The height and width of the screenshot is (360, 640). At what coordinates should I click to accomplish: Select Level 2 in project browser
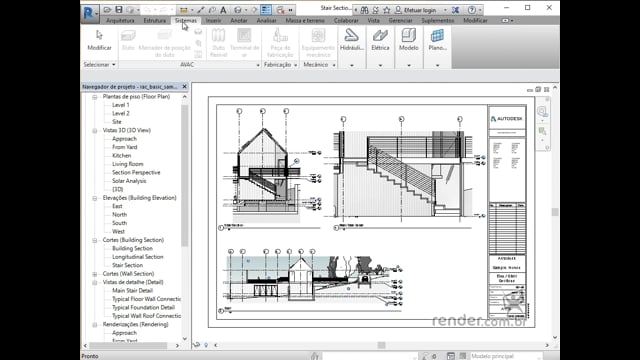[120, 113]
